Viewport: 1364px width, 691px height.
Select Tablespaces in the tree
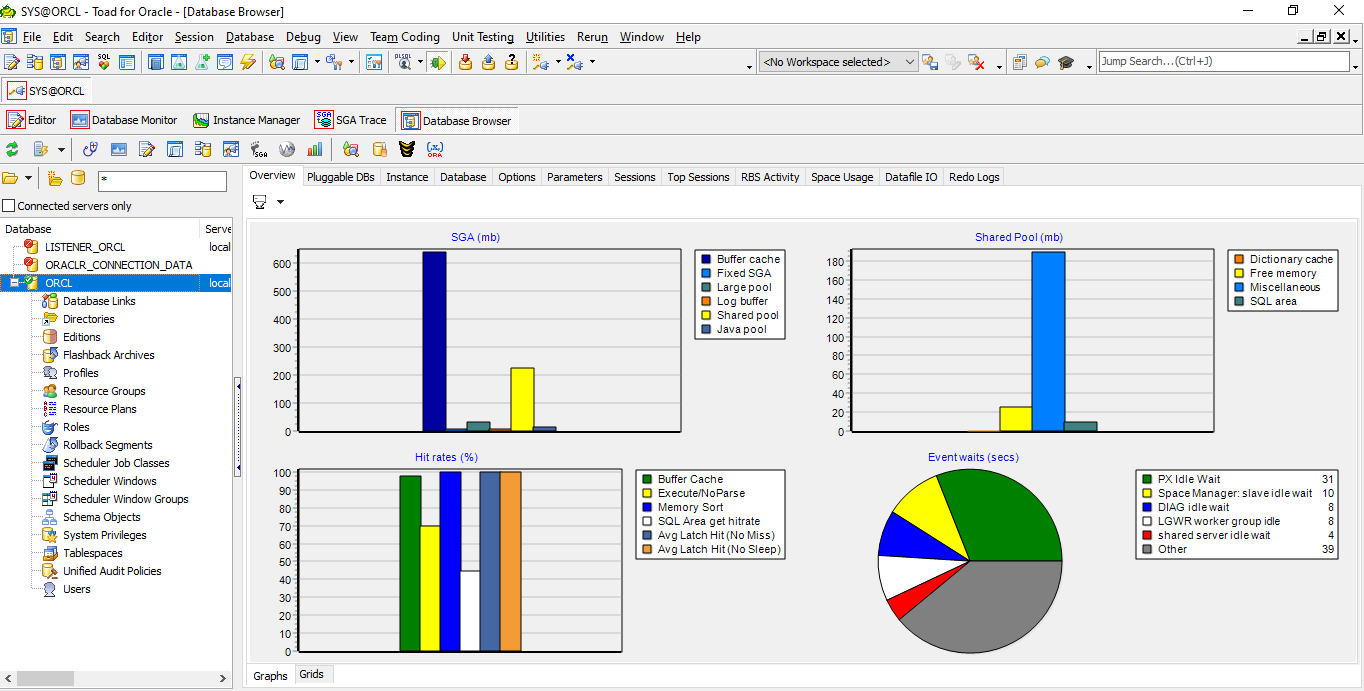(x=93, y=553)
